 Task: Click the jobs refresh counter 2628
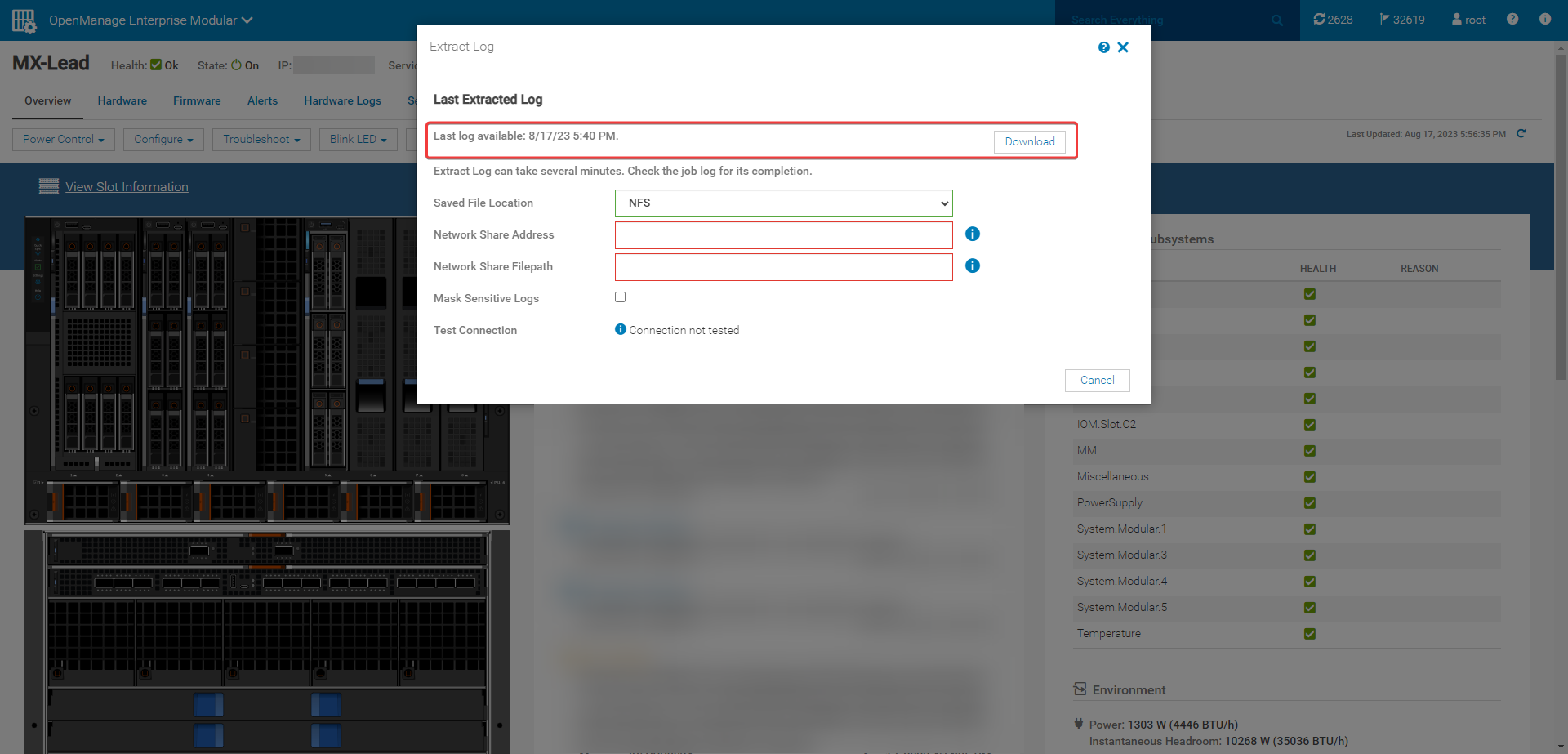[1333, 20]
